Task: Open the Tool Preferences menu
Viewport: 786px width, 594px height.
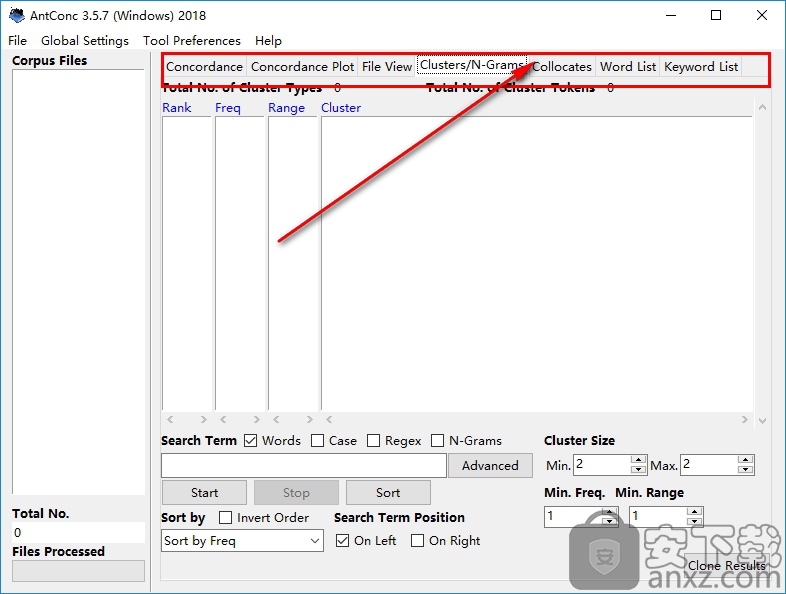Action: click(x=191, y=41)
